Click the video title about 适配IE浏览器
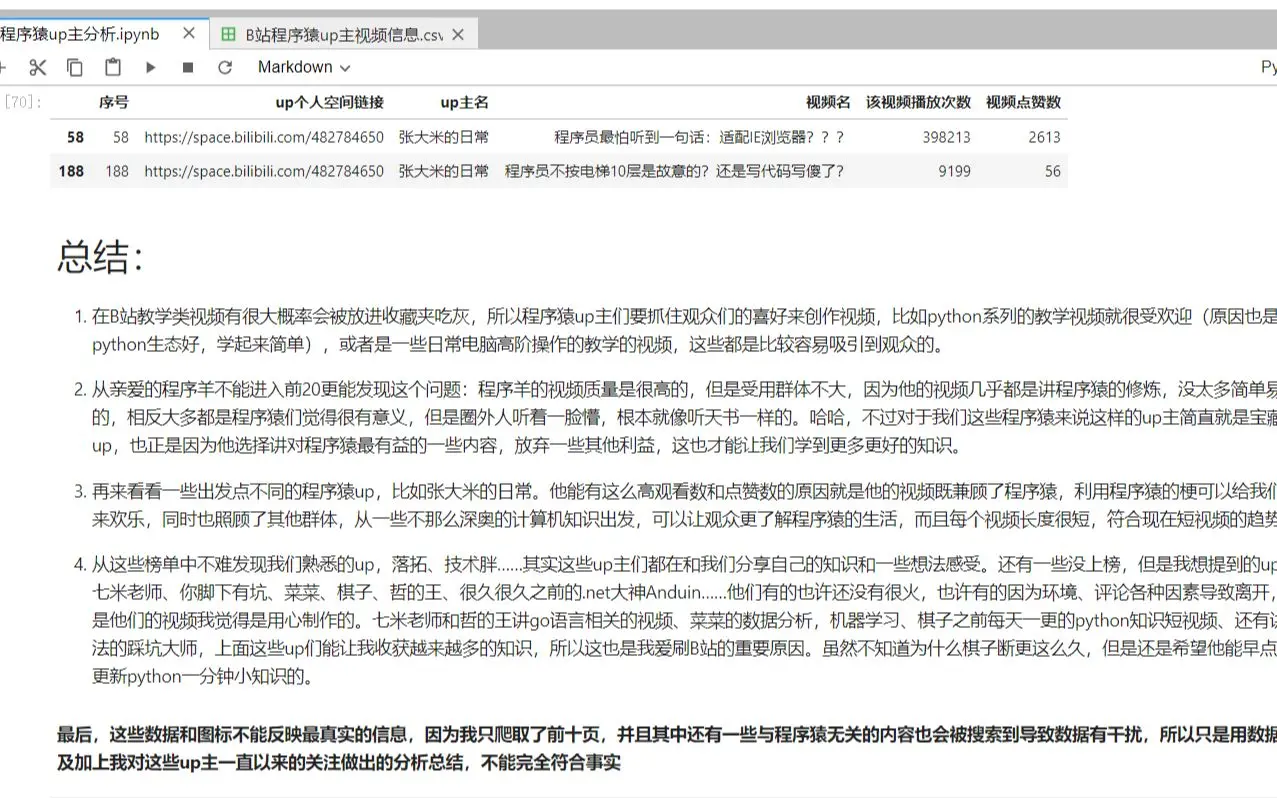This screenshot has height=798, width=1277. tap(699, 137)
